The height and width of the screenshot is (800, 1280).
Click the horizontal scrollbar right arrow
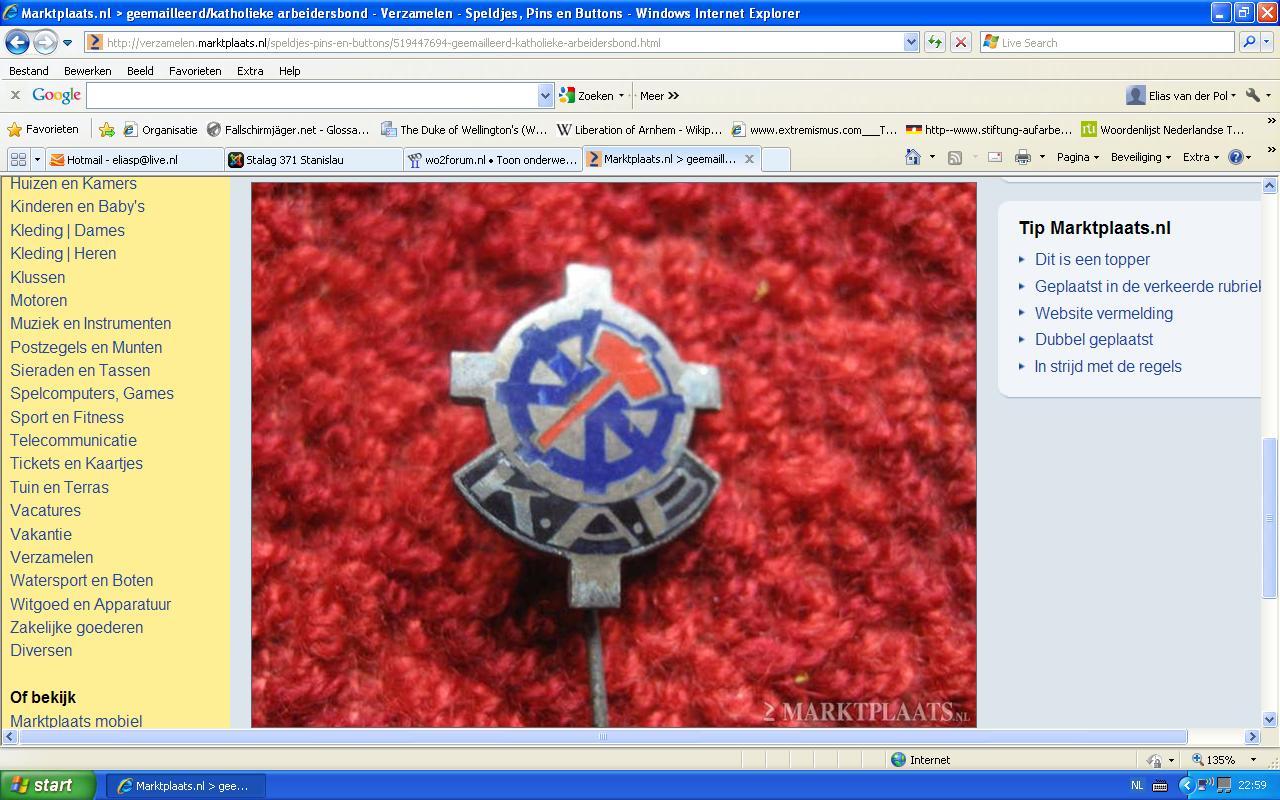tap(1252, 736)
